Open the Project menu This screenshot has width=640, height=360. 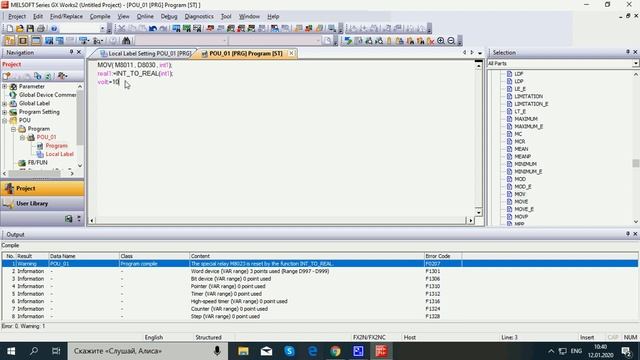click(x=17, y=16)
